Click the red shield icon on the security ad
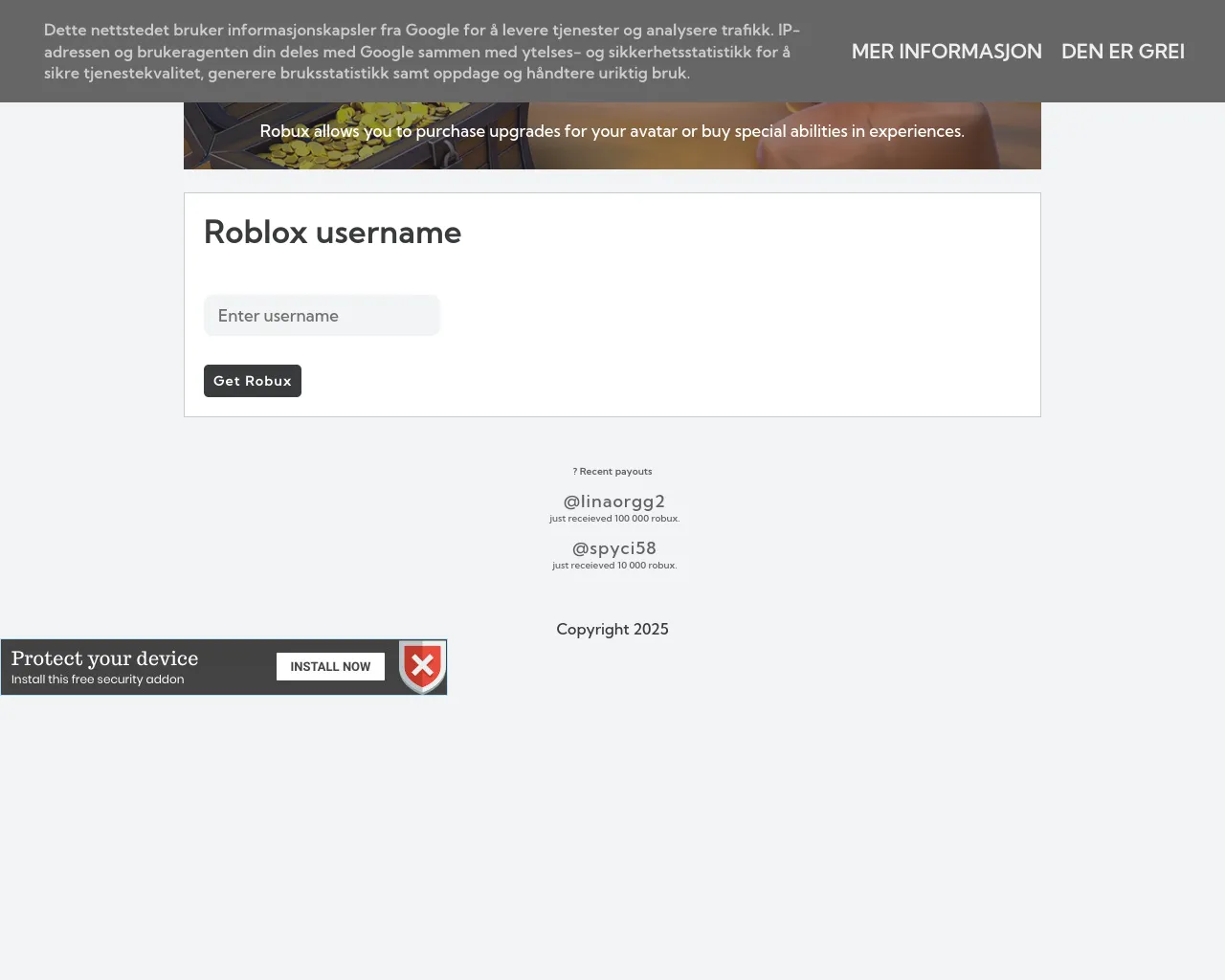Viewport: 1225px width, 980px height. (x=422, y=666)
